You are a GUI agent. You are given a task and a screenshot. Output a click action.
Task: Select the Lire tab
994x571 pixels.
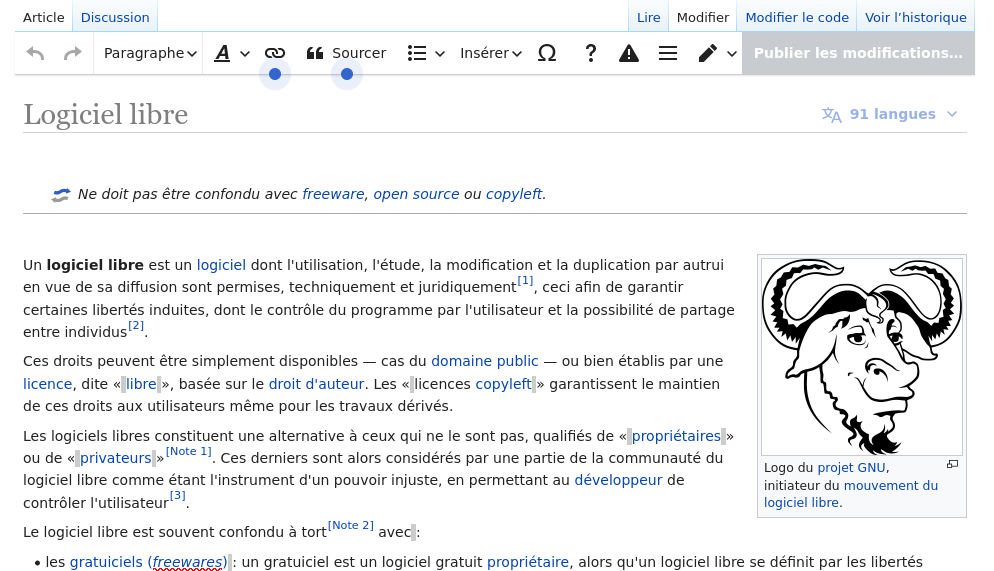pos(649,17)
